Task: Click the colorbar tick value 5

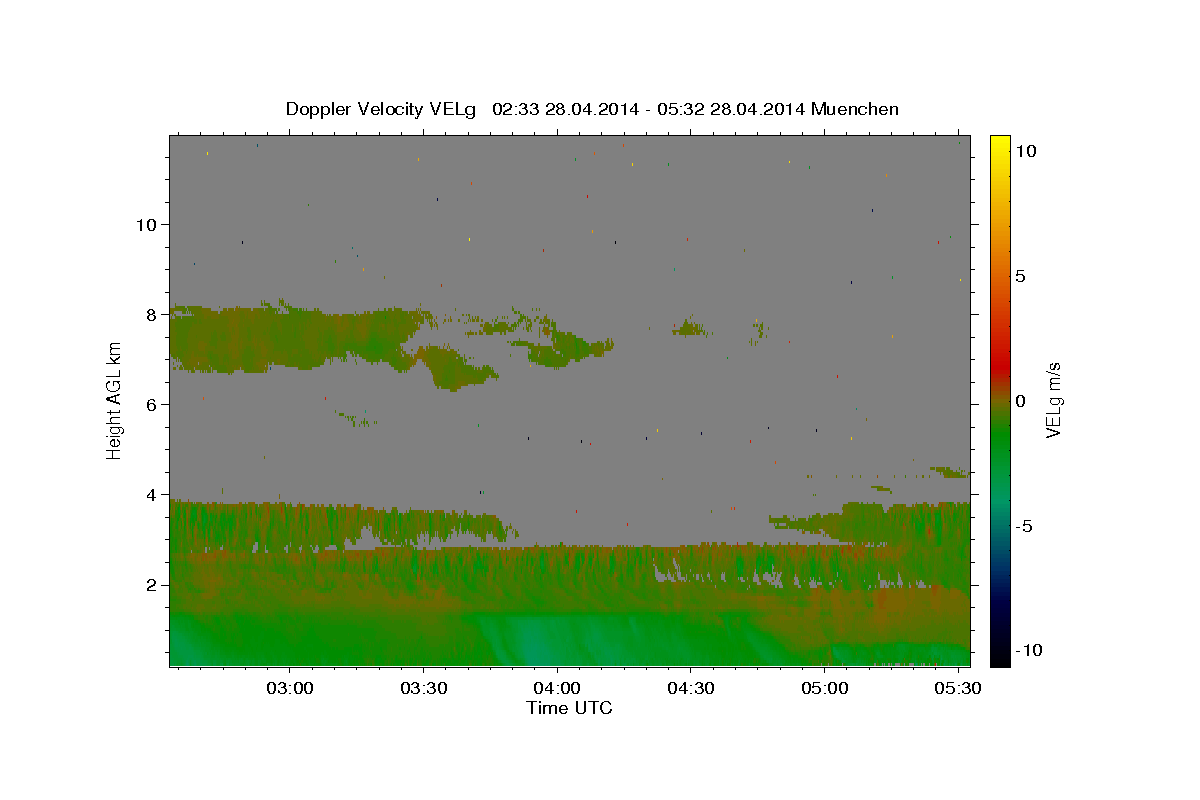Action: tap(1020, 276)
